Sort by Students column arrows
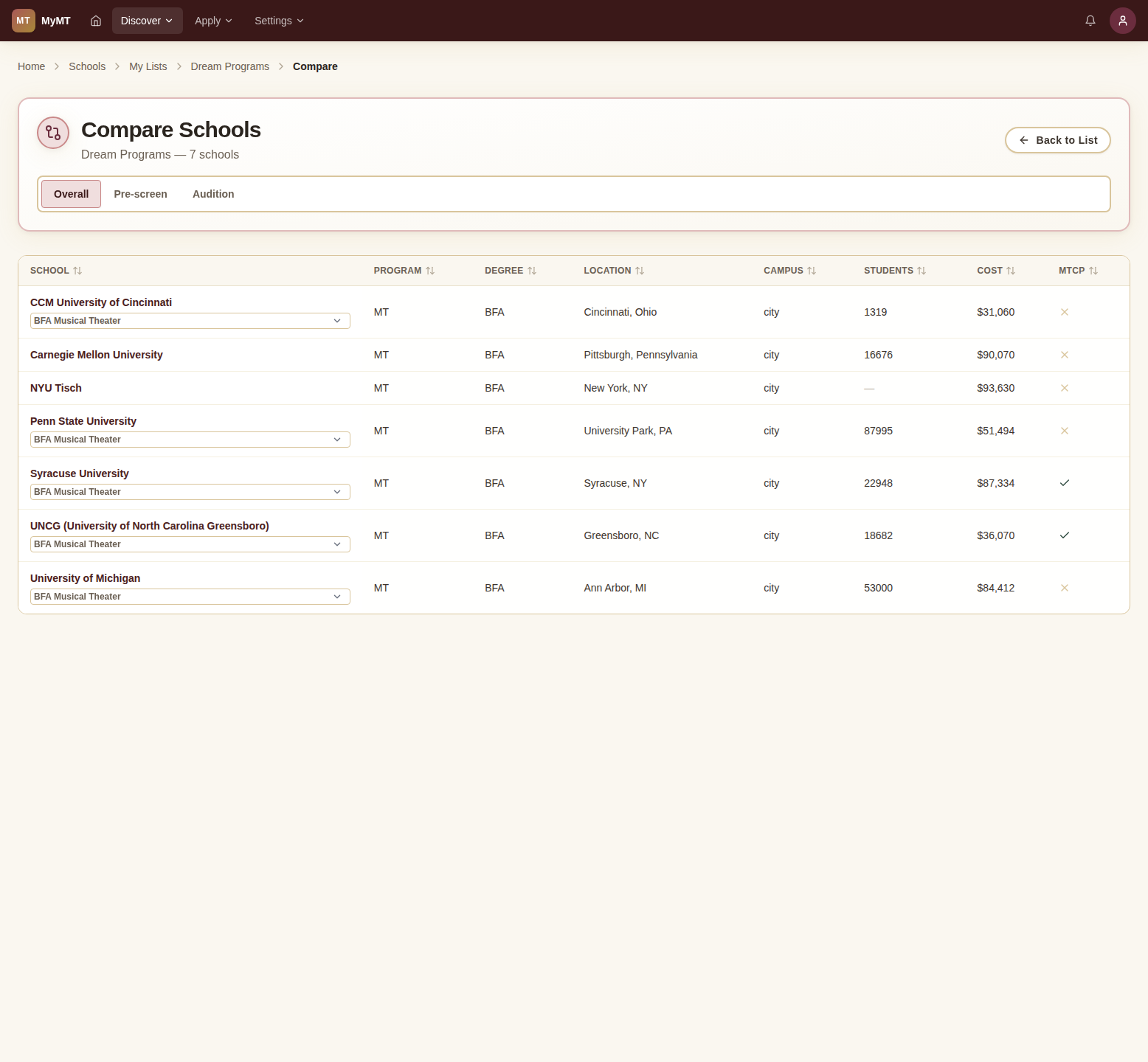Image resolution: width=1148 pixels, height=1062 pixels. pos(921,271)
